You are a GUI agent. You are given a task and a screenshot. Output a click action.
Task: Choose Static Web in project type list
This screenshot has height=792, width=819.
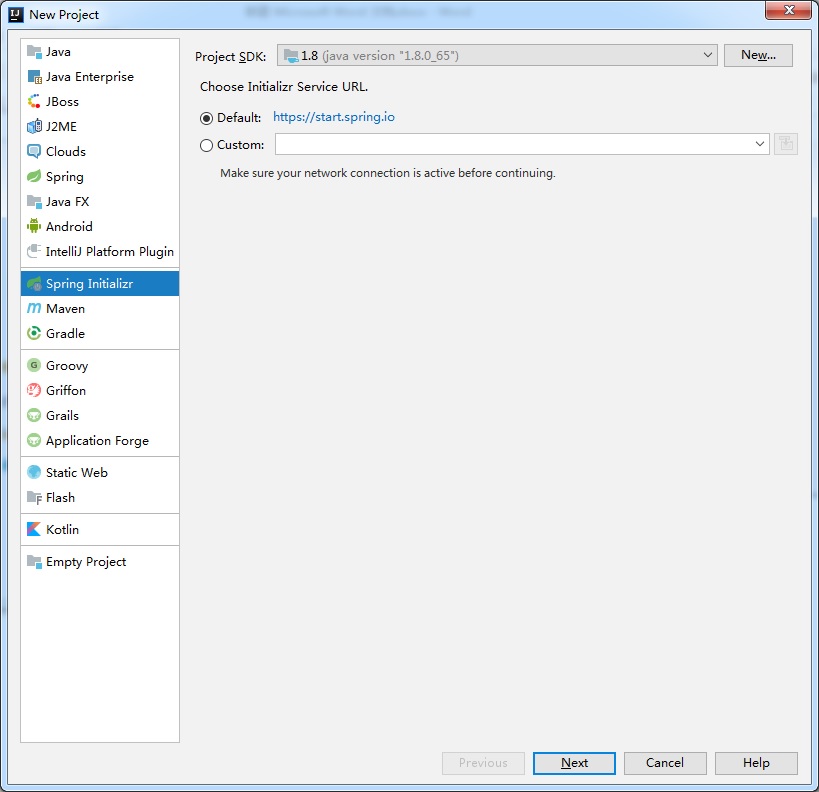76,473
